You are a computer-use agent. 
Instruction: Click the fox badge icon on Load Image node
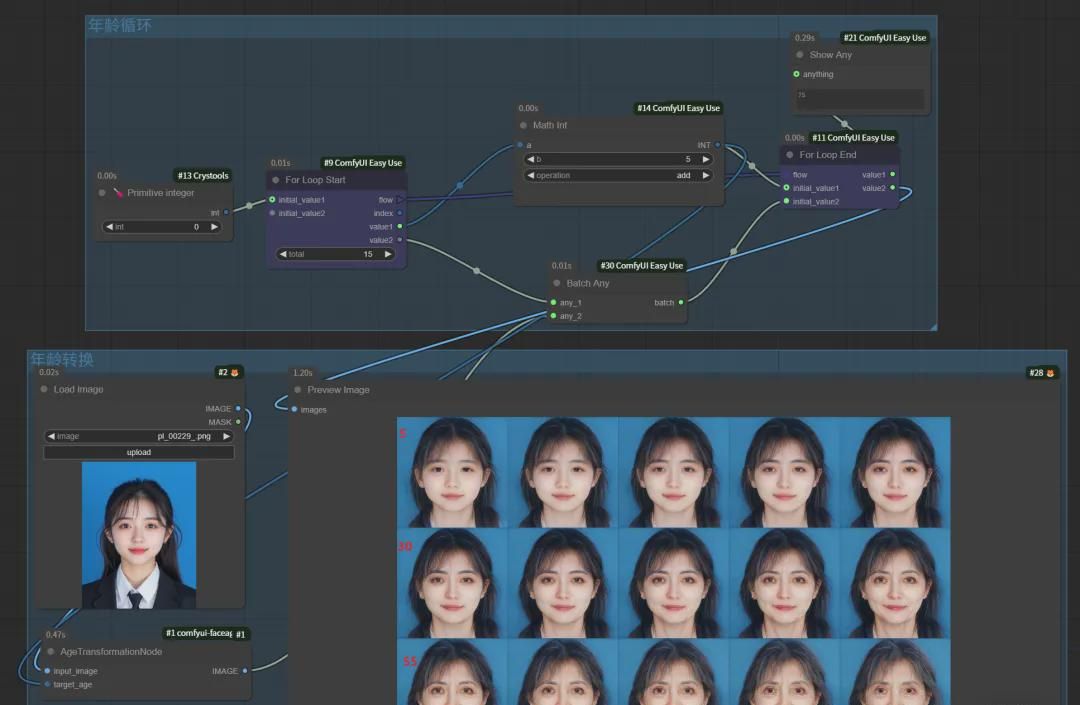click(235, 373)
